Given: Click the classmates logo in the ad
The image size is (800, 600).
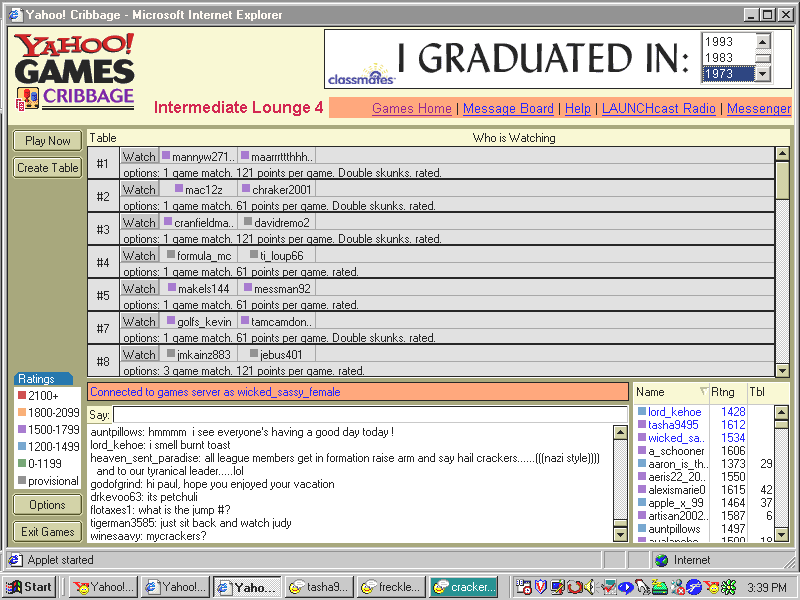Looking at the screenshot, I should [x=361, y=76].
